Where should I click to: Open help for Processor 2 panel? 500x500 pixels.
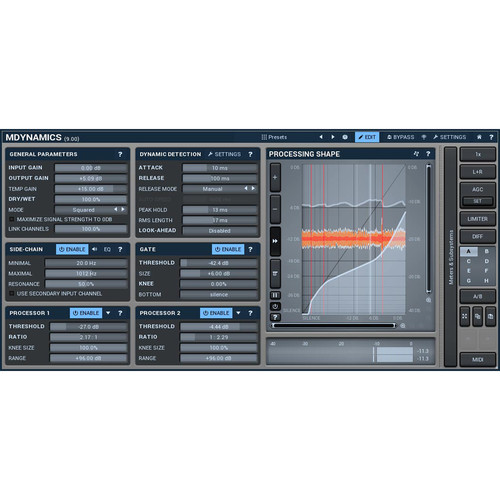click(x=250, y=313)
